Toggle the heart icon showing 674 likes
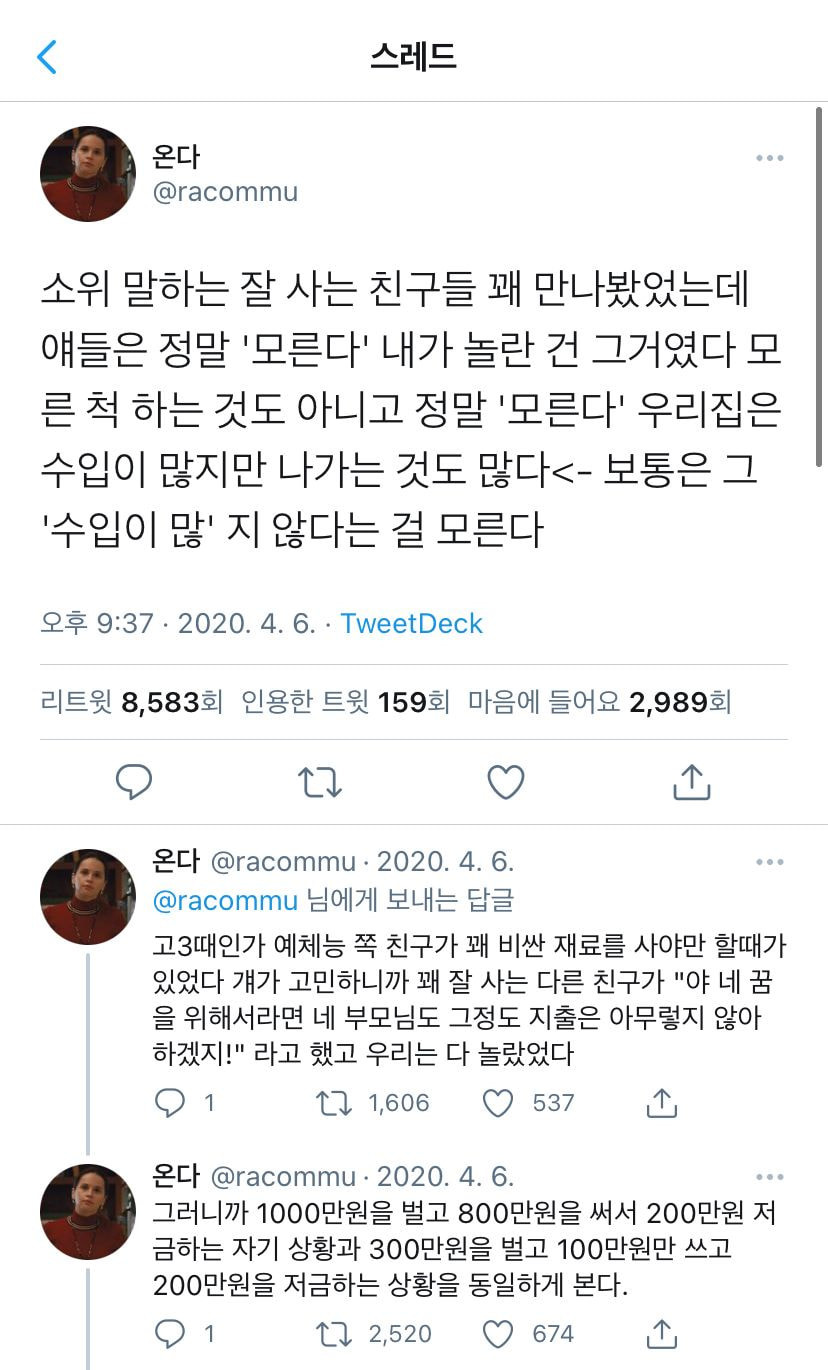 (x=499, y=1333)
